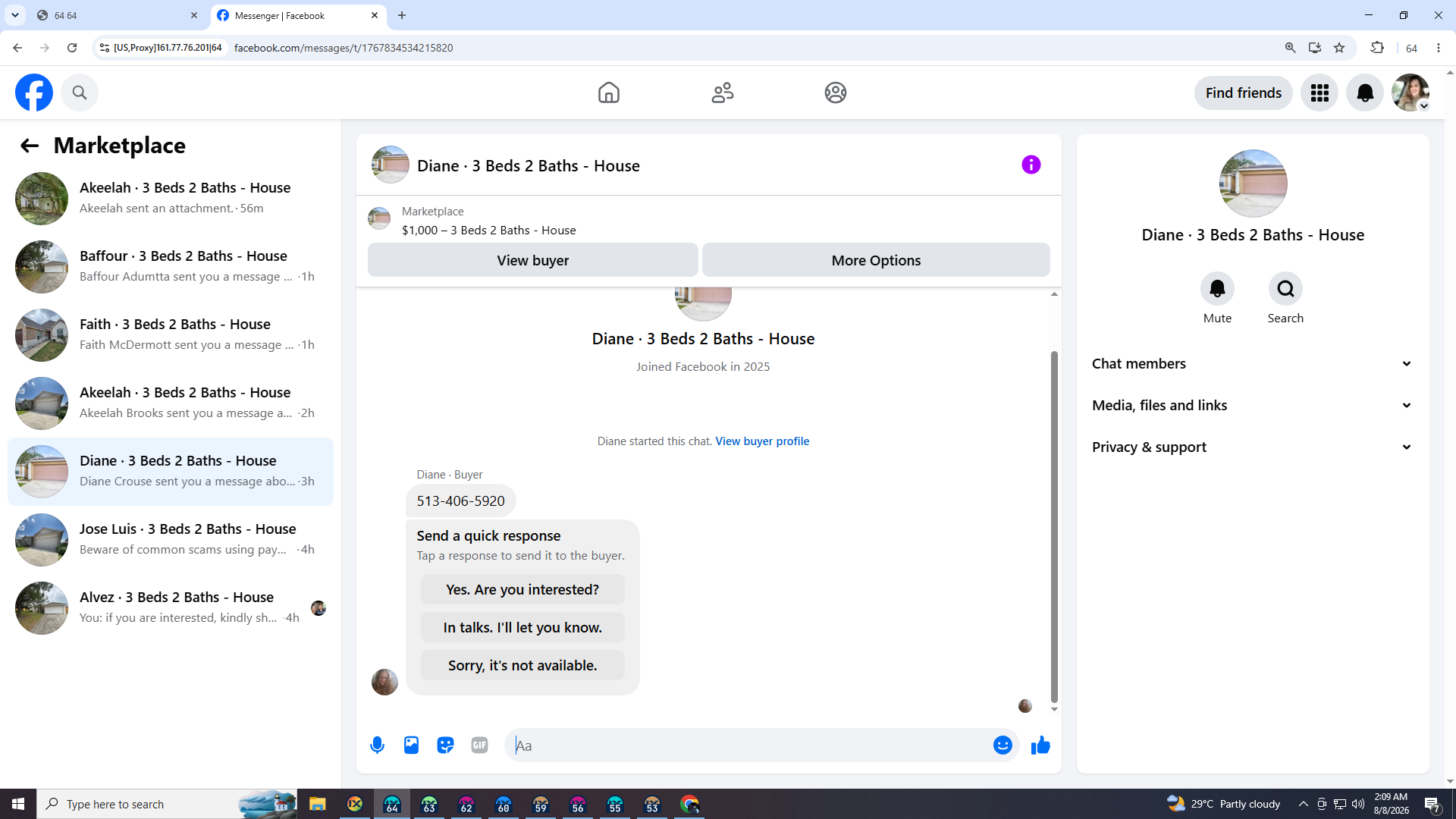Open Akeelah Brooks chat from 2h ago
The image size is (1456, 819).
click(171, 403)
